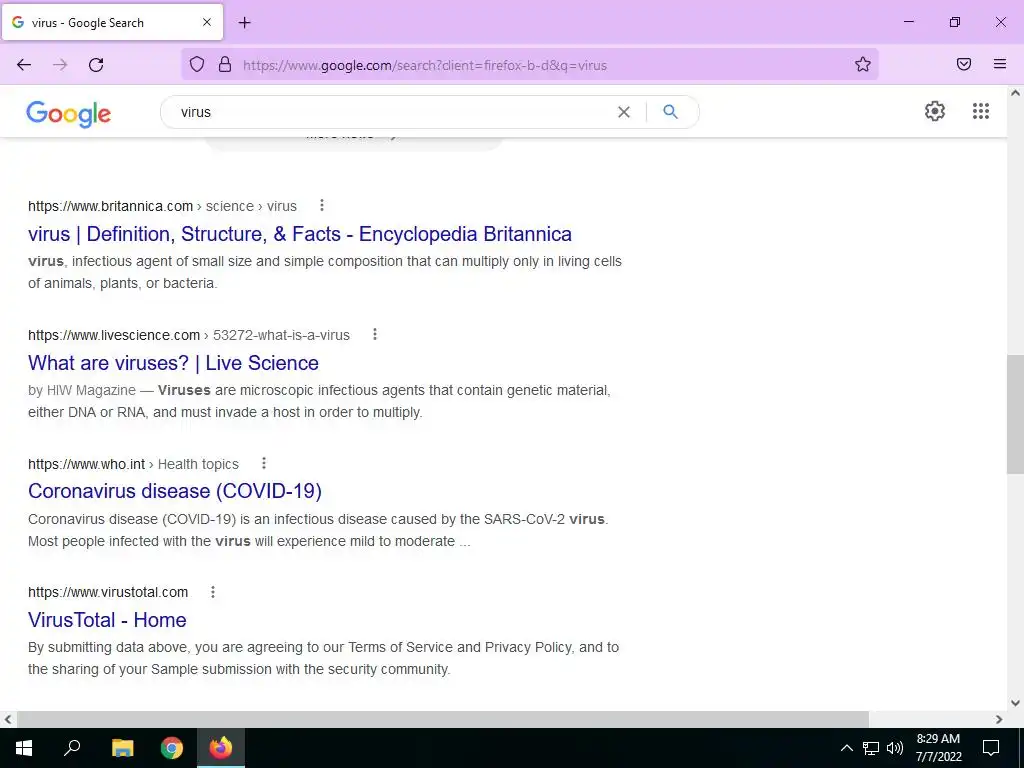Screen dimensions: 1024x768
Task: Click the scroll right arrow
Action: click(999, 719)
